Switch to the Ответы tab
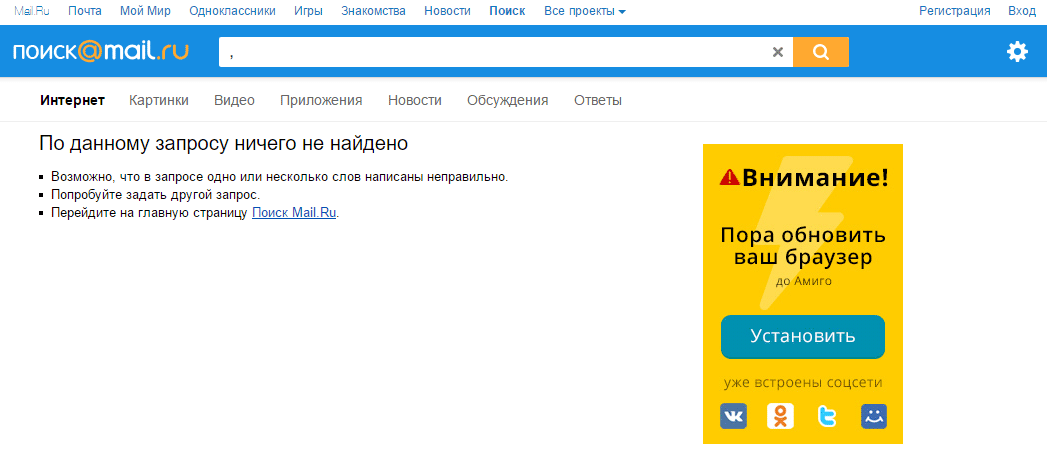This screenshot has width=1047, height=463. 598,100
